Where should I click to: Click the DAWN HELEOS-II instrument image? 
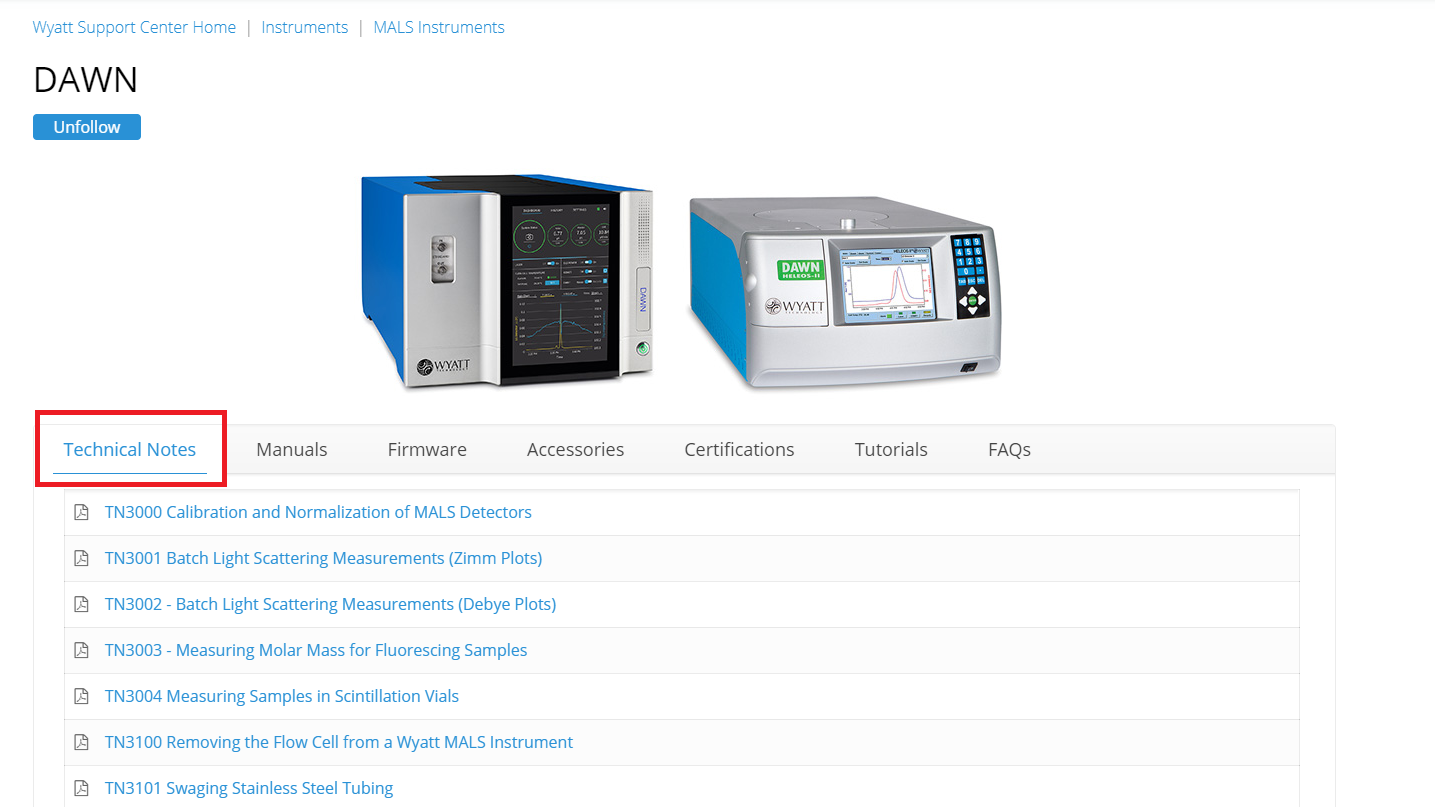pos(845,290)
